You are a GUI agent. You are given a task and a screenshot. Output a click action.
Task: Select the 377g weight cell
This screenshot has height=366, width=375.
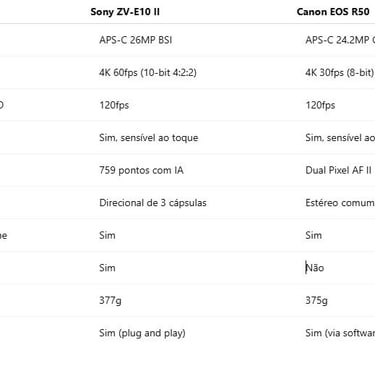[x=110, y=301]
